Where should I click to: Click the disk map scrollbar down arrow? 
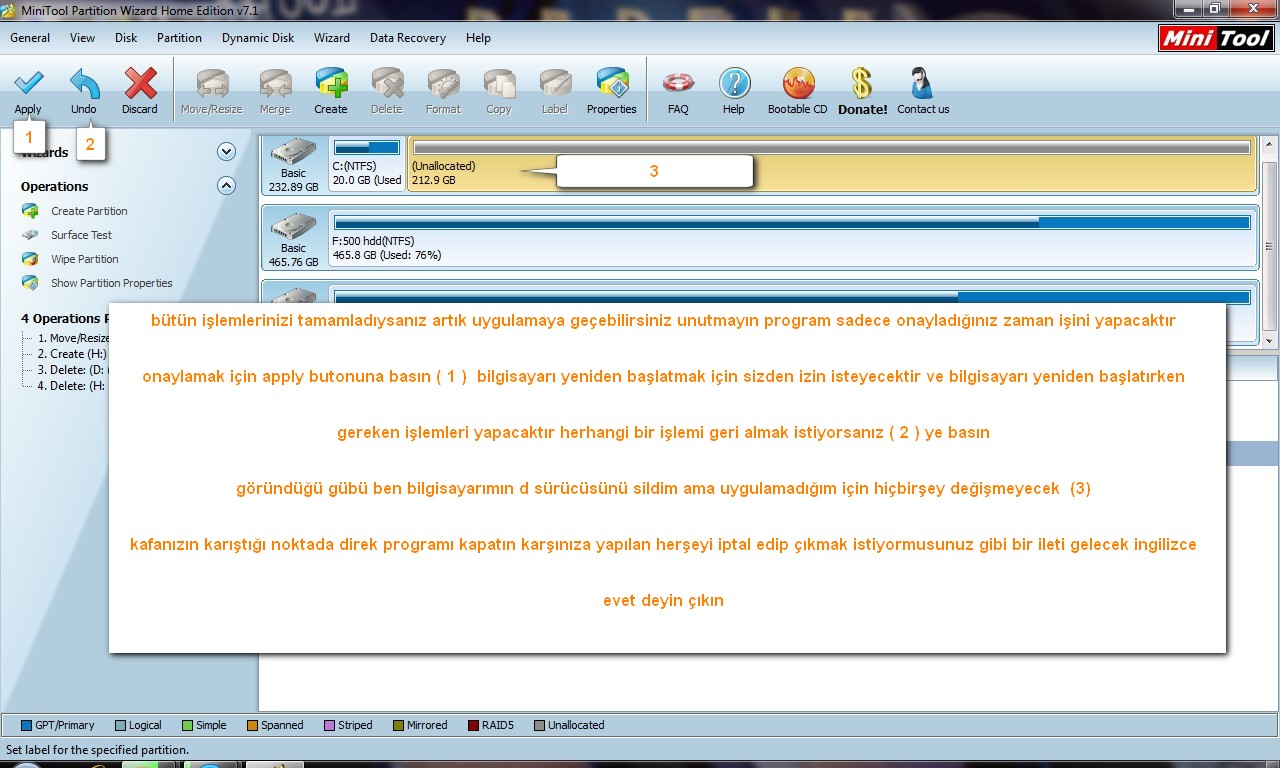click(1270, 339)
